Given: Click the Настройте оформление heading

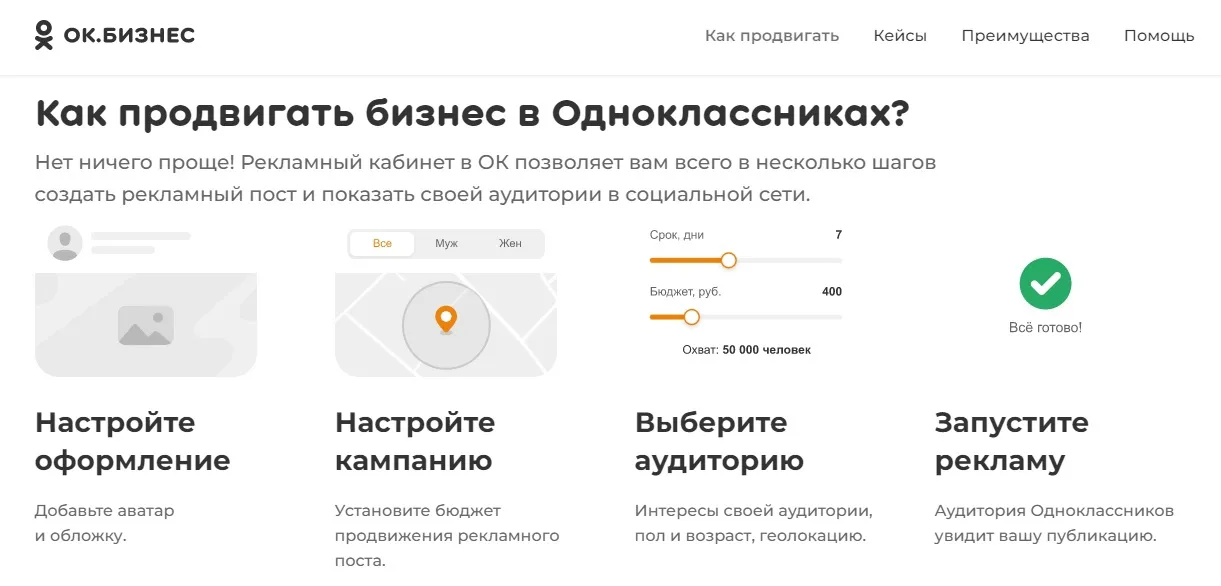Looking at the screenshot, I should pyautogui.click(x=133, y=441).
